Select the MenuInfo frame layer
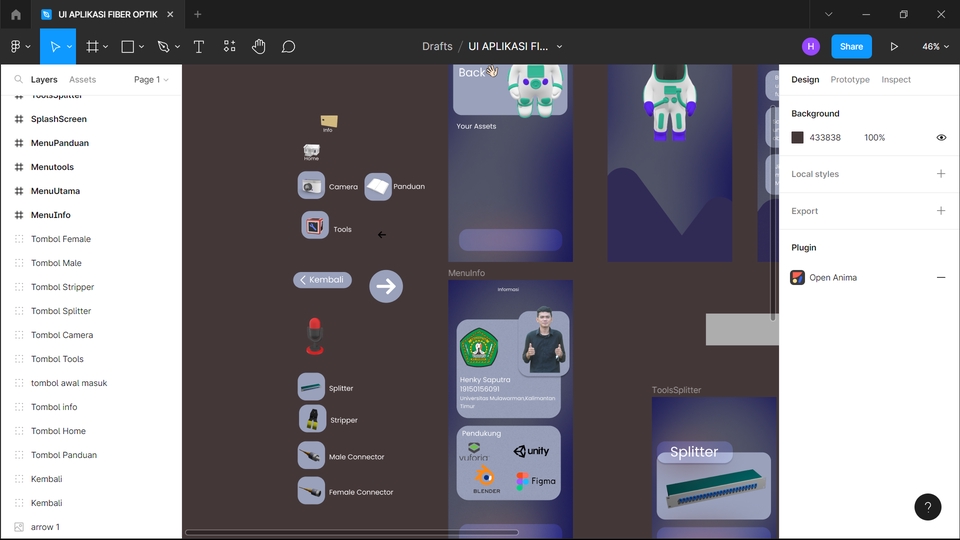 point(51,215)
